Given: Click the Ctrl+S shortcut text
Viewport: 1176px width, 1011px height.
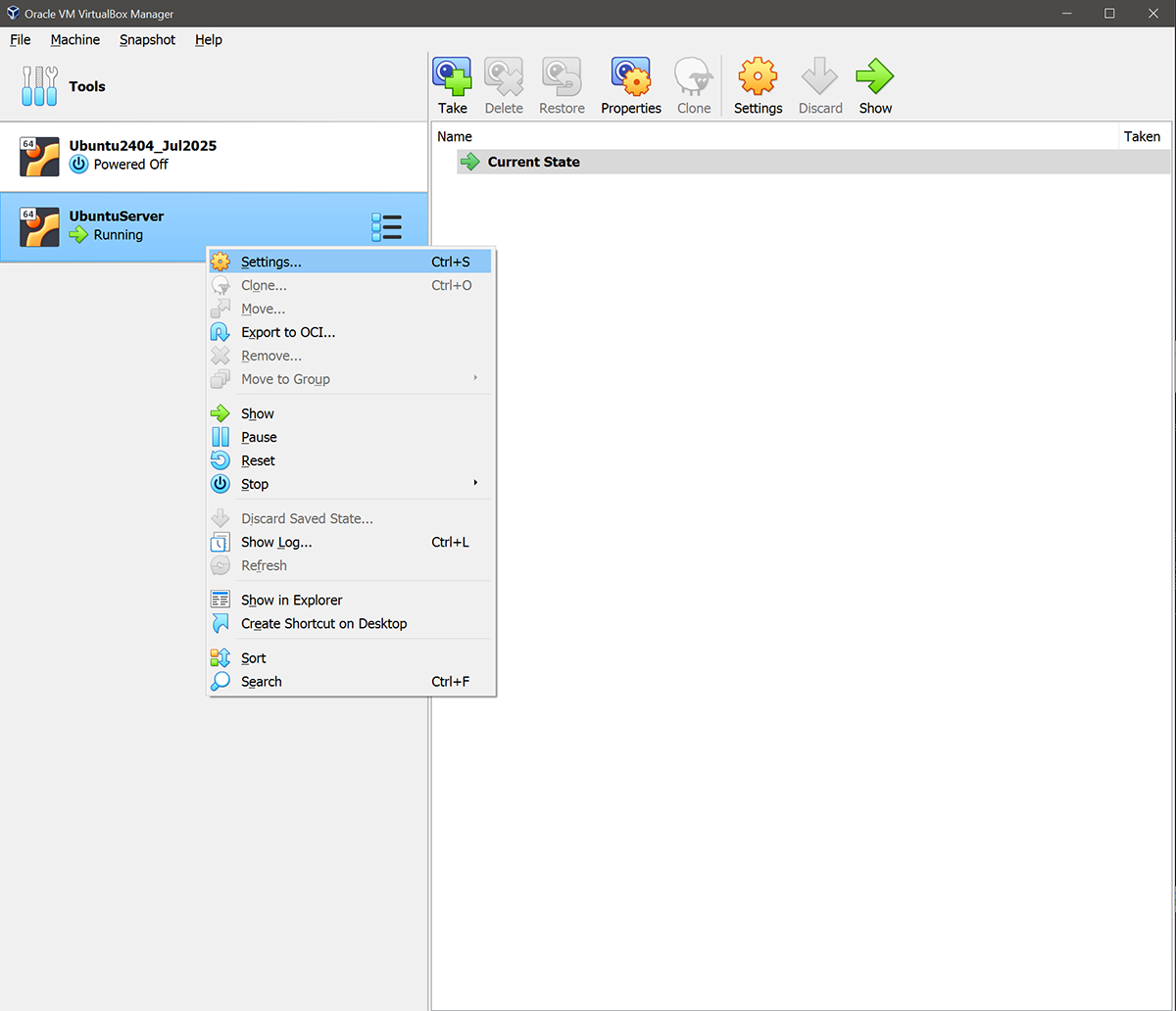Looking at the screenshot, I should (451, 262).
